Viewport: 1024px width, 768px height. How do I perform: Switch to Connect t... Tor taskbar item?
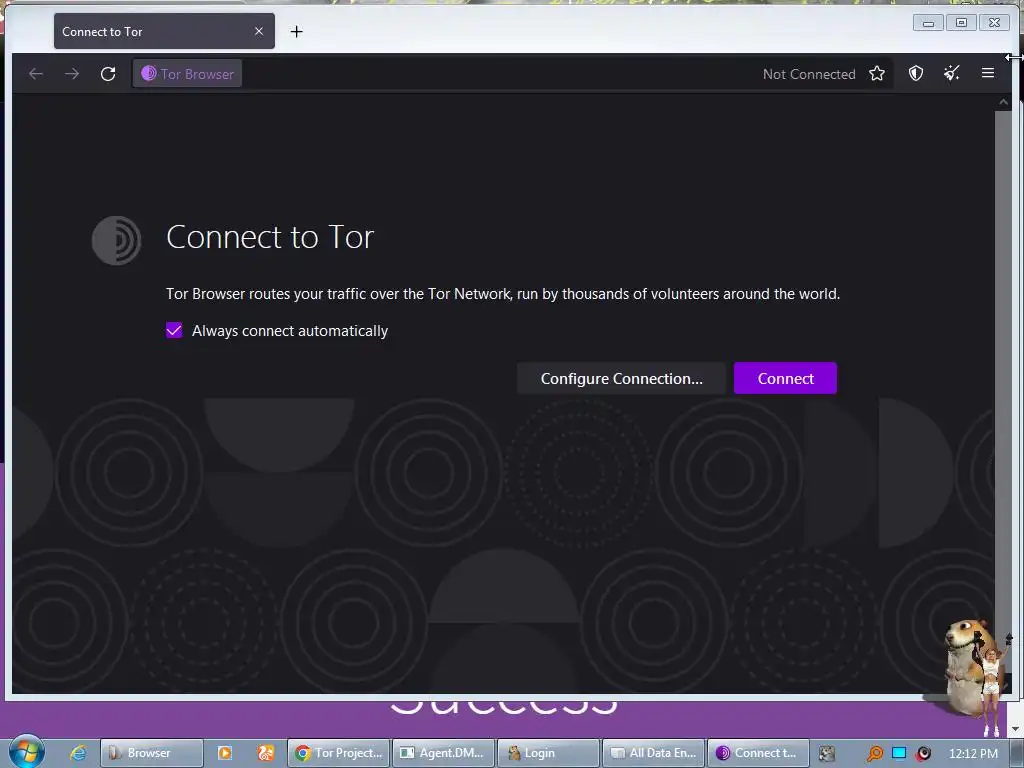pos(758,753)
